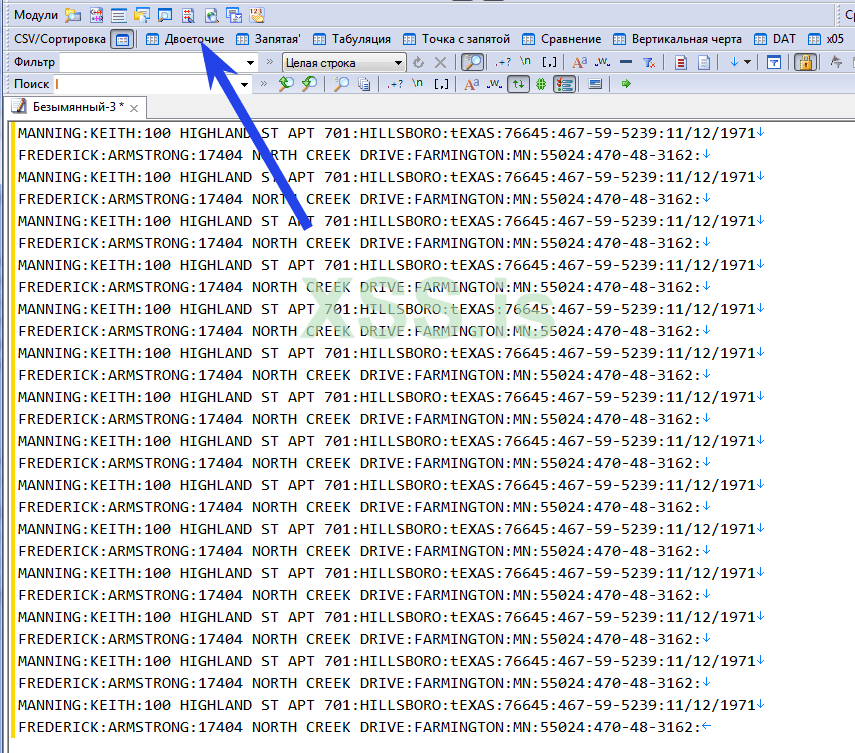This screenshot has height=753, width=855.
Task: Expand the Поиск history dropdown
Action: pos(245,85)
